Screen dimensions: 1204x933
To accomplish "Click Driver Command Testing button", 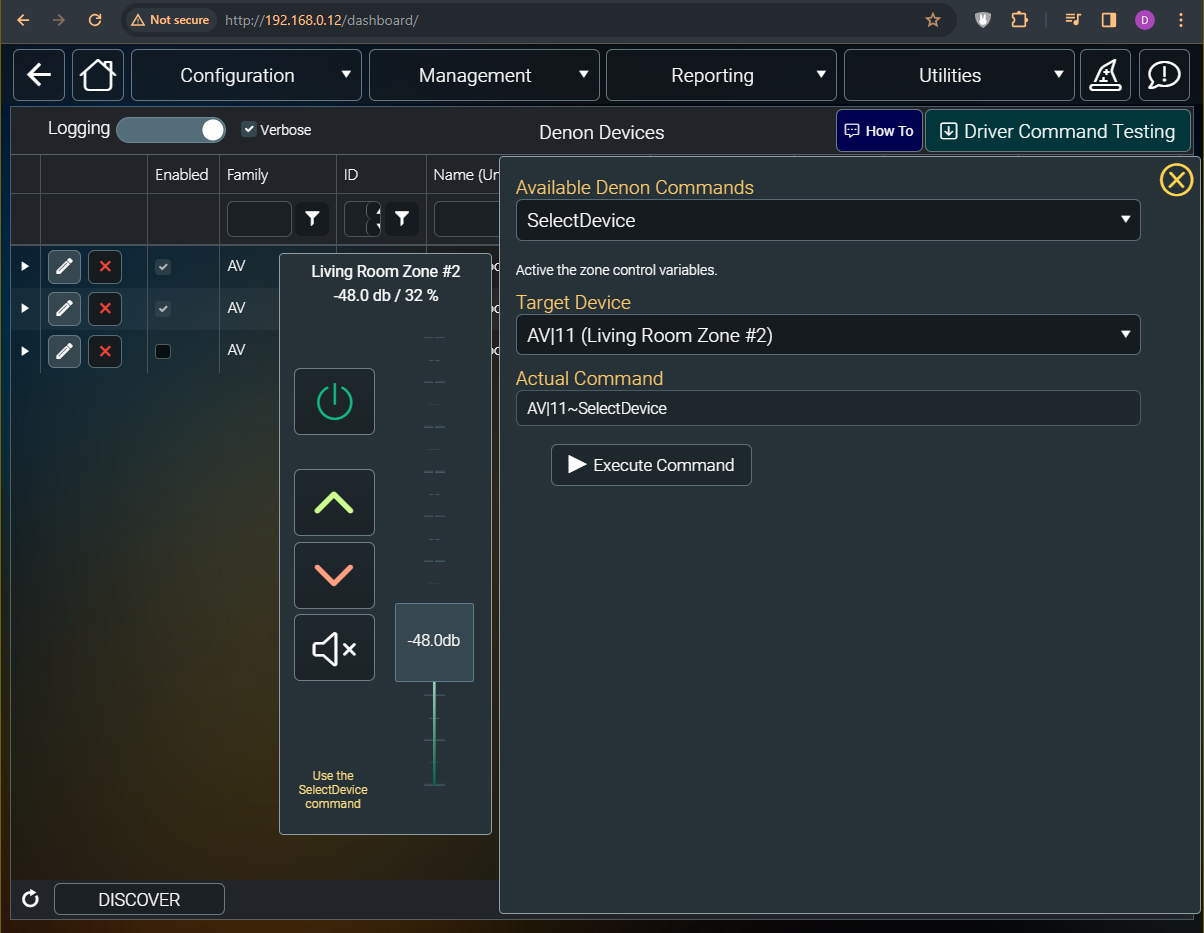I will click(1058, 131).
